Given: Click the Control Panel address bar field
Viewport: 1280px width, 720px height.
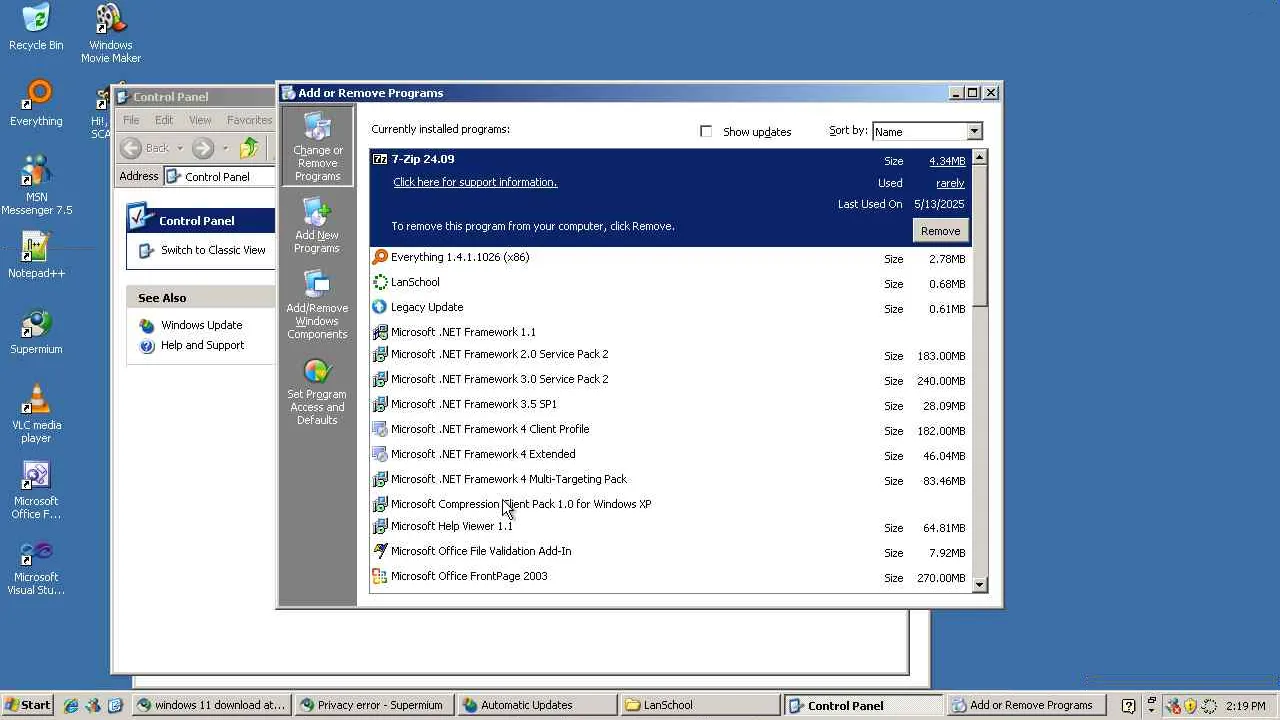Looking at the screenshot, I should pos(220,176).
